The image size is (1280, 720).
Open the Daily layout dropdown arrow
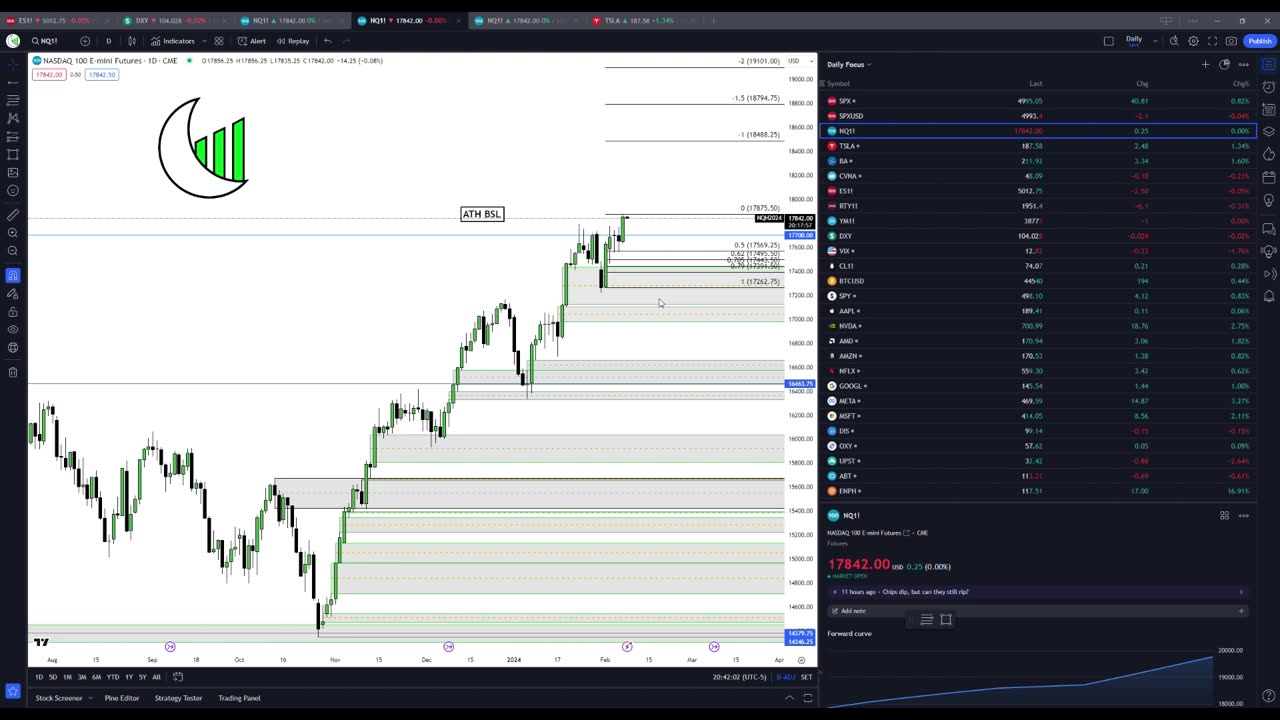coord(1155,41)
